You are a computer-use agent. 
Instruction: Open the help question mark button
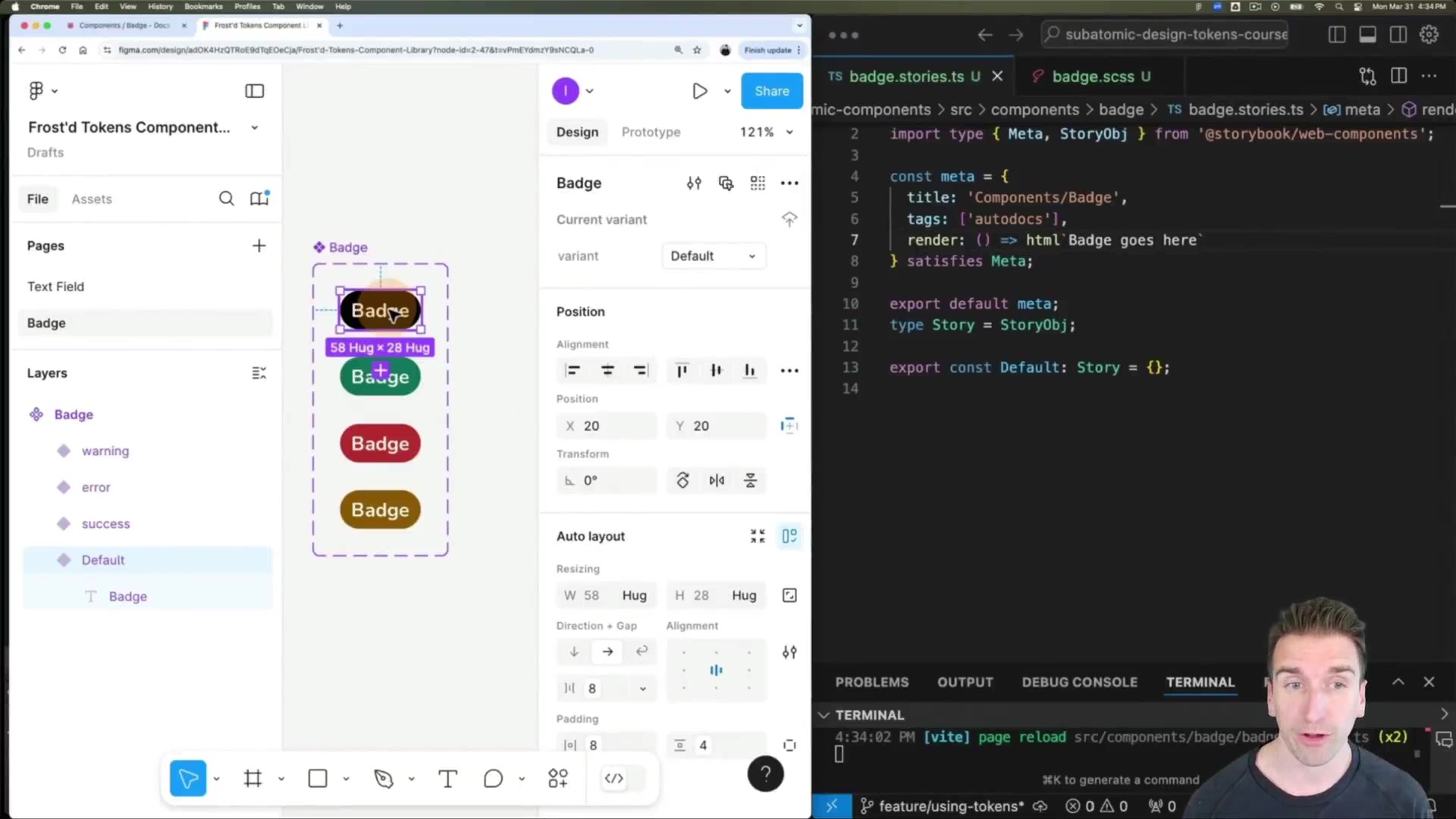765,774
